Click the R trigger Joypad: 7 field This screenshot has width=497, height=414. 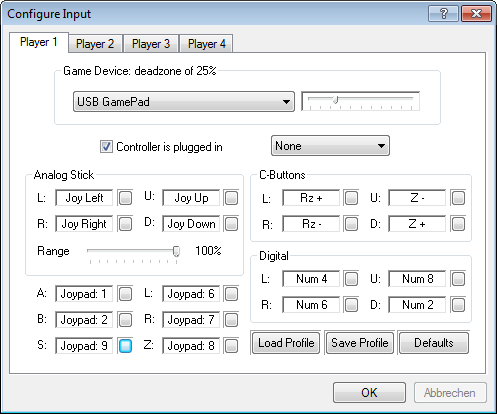191,320
